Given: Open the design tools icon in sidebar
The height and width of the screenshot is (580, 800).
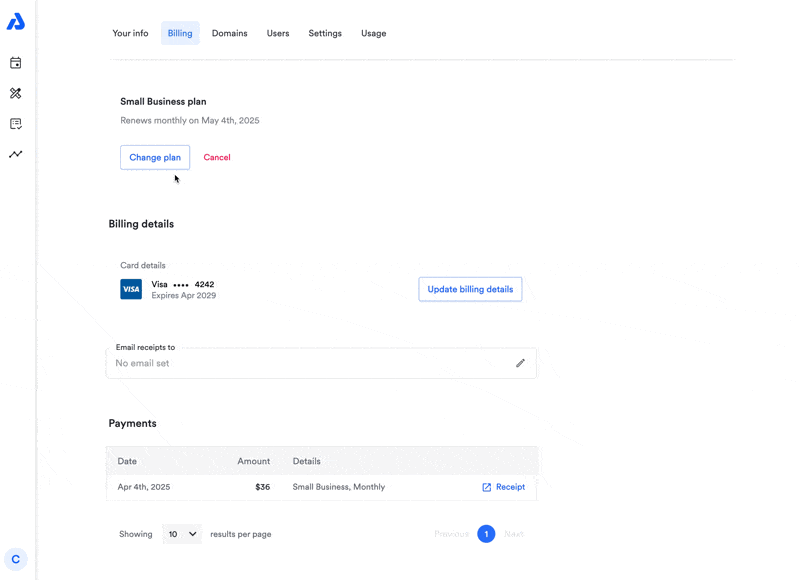Looking at the screenshot, I should point(16,93).
